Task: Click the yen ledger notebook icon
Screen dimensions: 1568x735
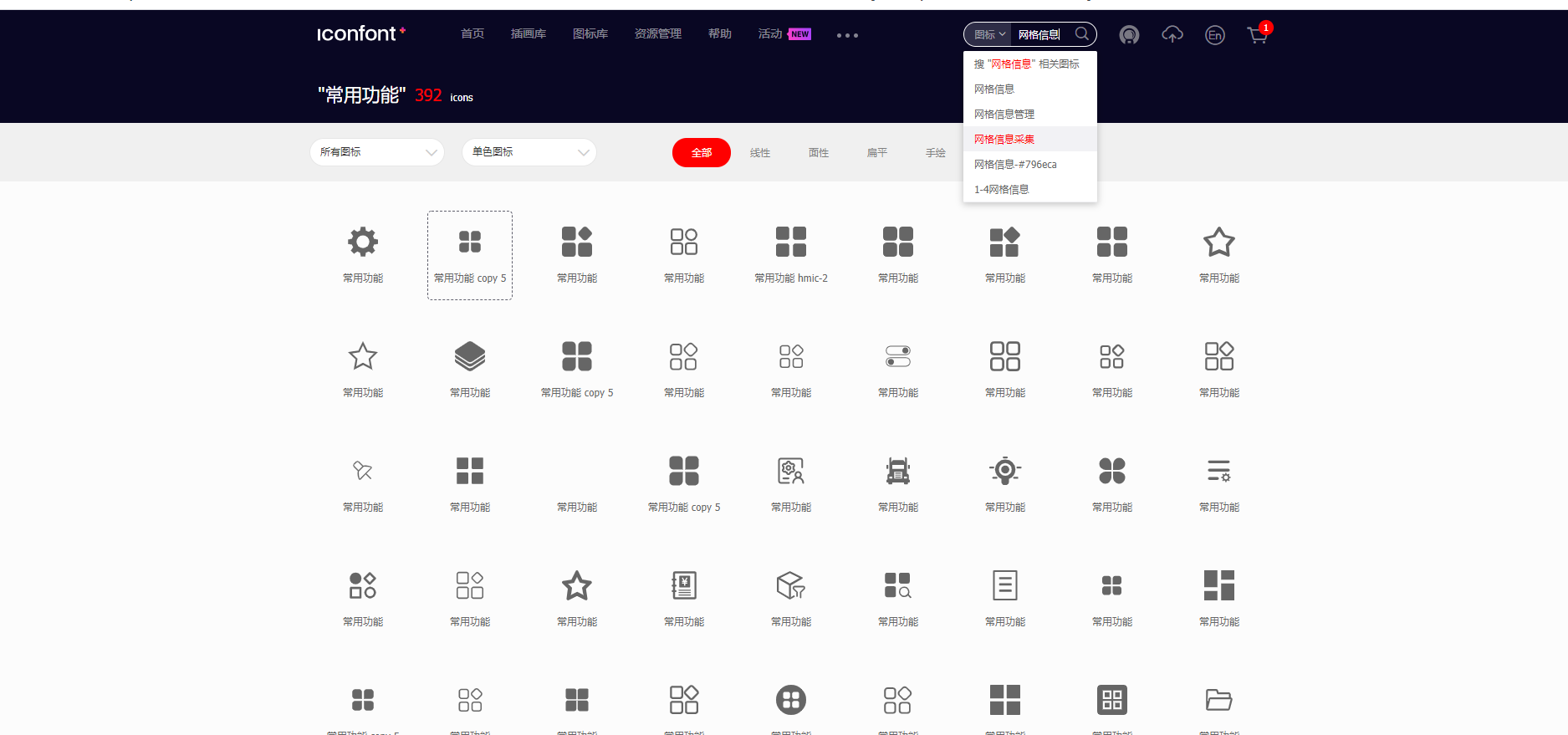Action: tap(684, 585)
